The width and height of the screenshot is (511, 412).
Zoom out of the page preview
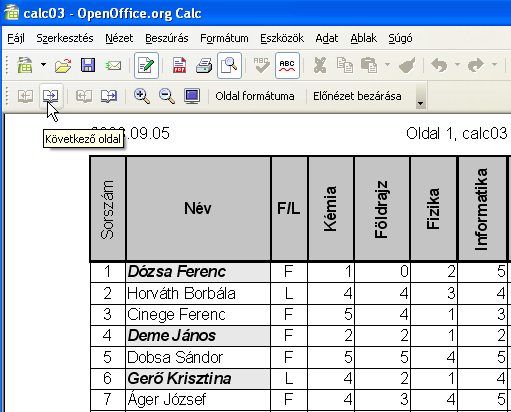pos(167,96)
